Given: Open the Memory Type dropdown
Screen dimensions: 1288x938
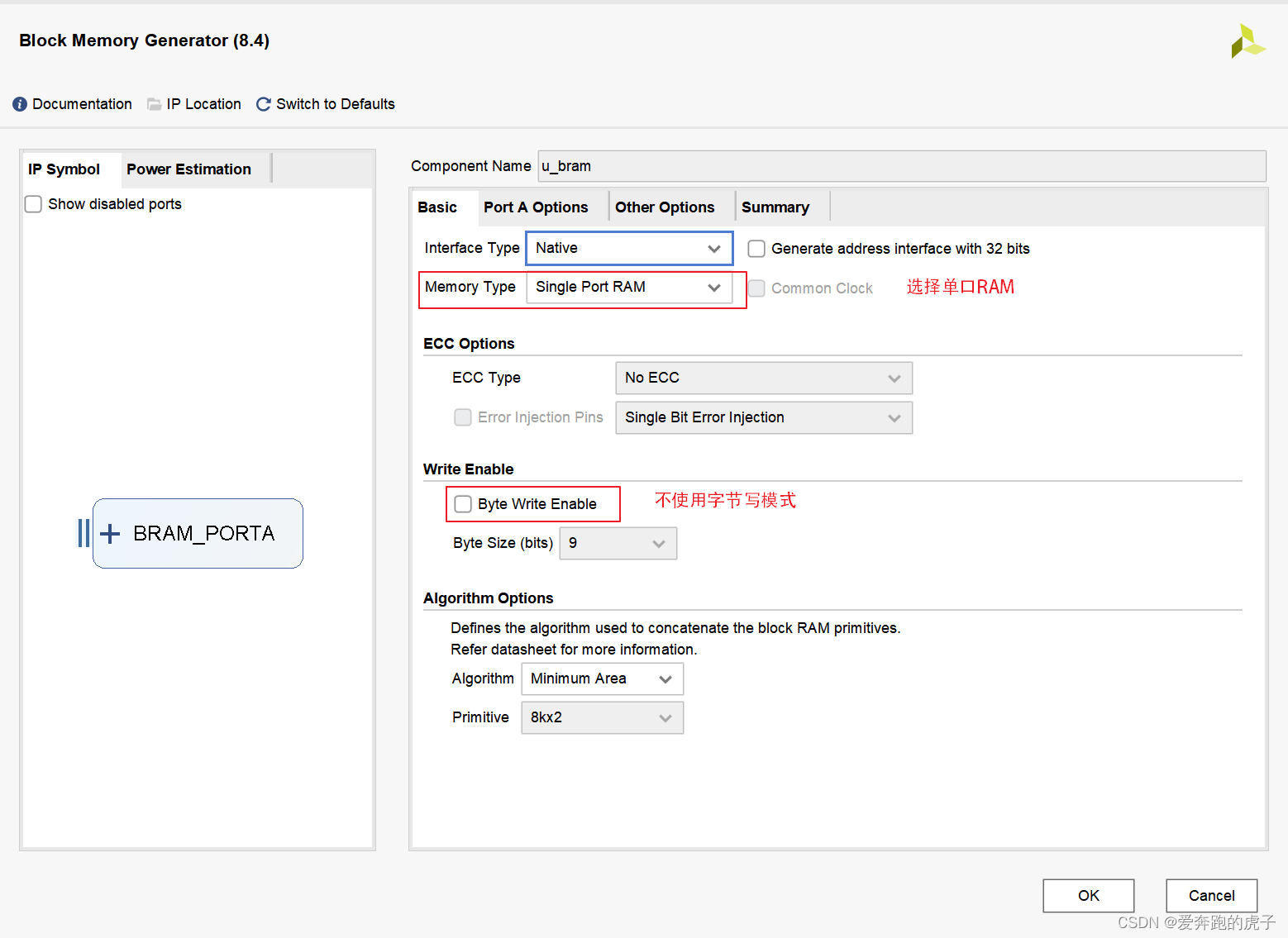Looking at the screenshot, I should pos(713,288).
